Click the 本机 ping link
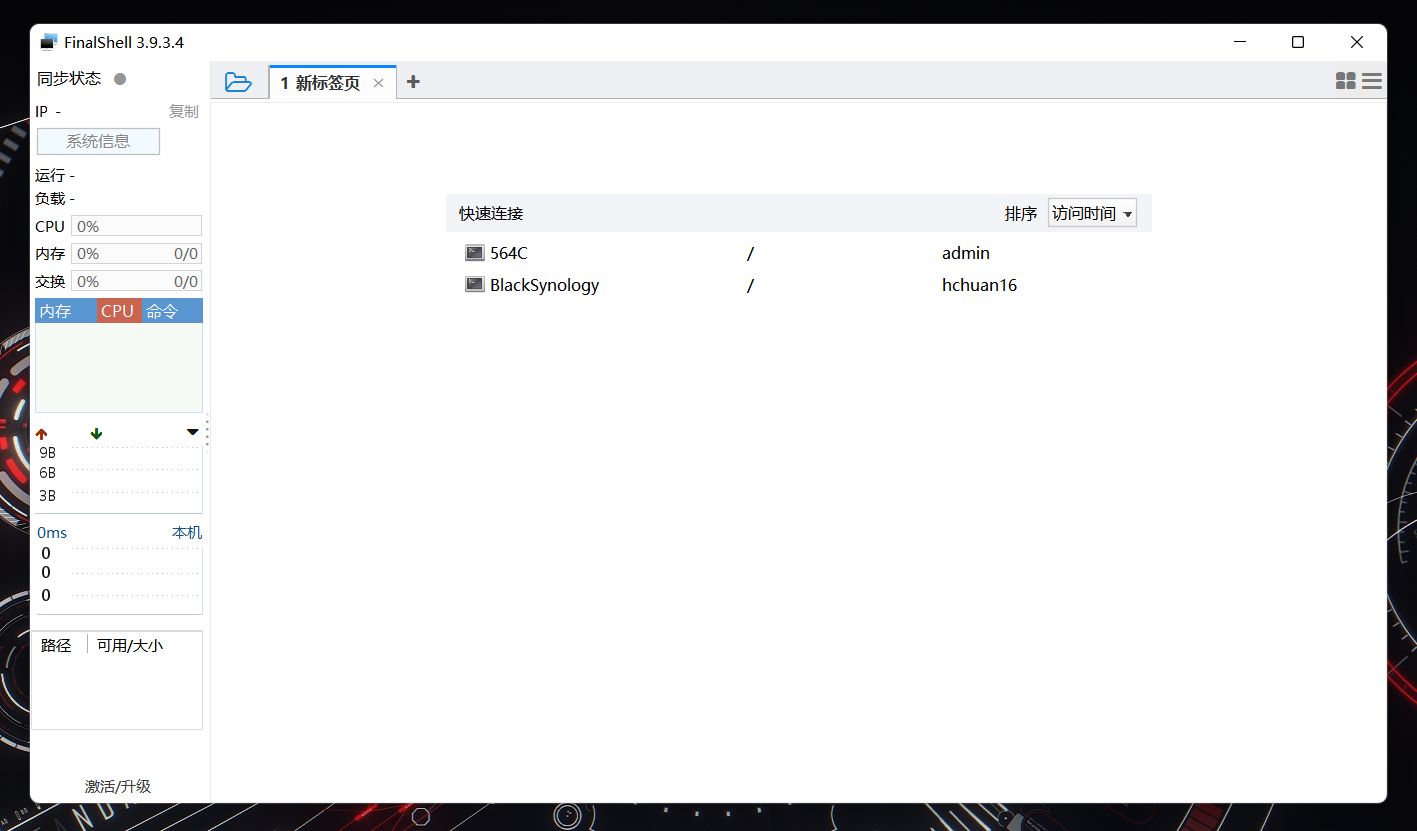Image resolution: width=1417 pixels, height=831 pixels. click(x=187, y=532)
